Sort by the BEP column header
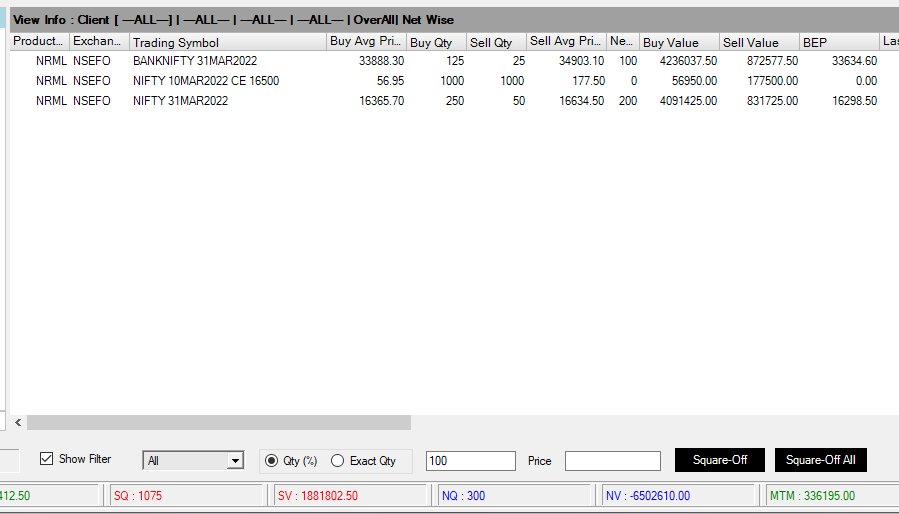899x514 pixels. tap(839, 42)
